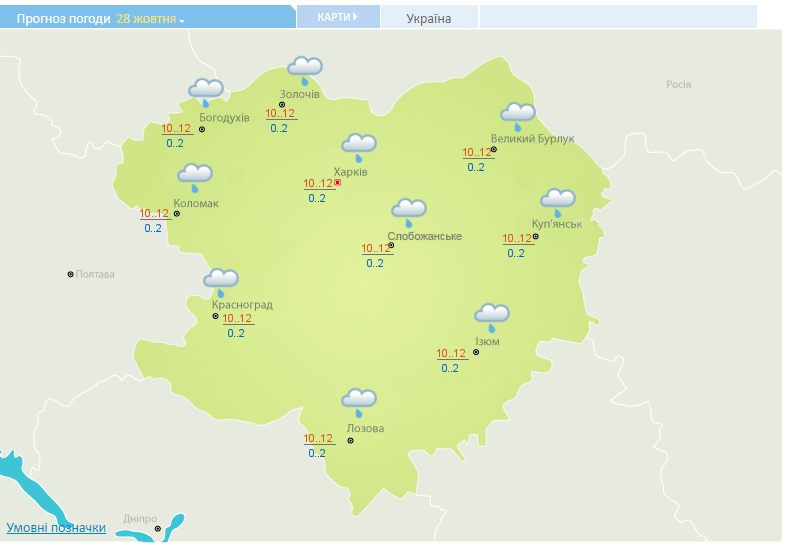This screenshot has width=788, height=547.
Task: Click the Золочів city label
Action: [x=300, y=94]
